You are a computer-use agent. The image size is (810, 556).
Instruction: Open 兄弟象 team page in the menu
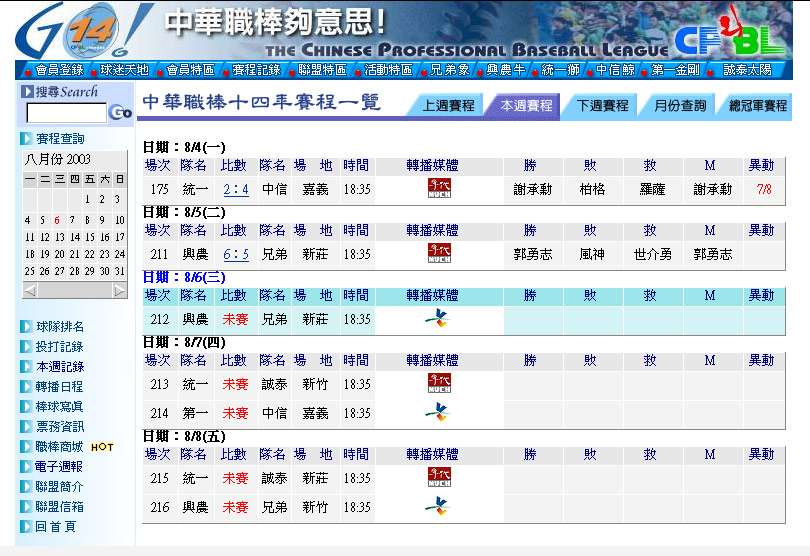[x=450, y=70]
